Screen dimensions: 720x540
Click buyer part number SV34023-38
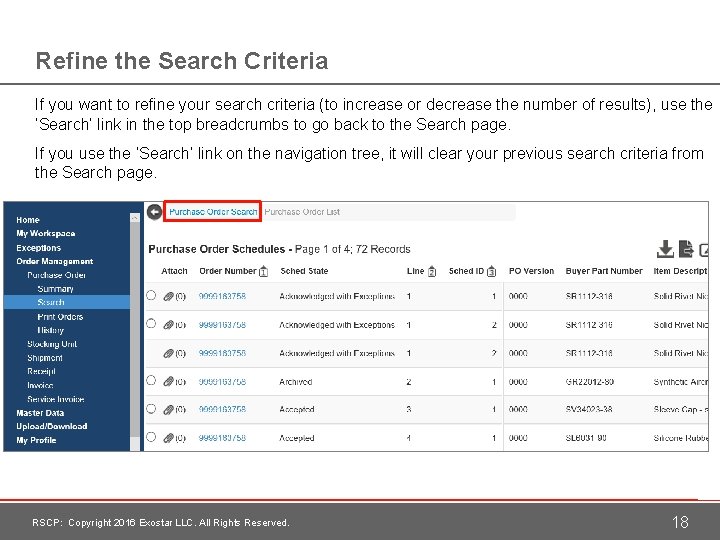coord(589,410)
